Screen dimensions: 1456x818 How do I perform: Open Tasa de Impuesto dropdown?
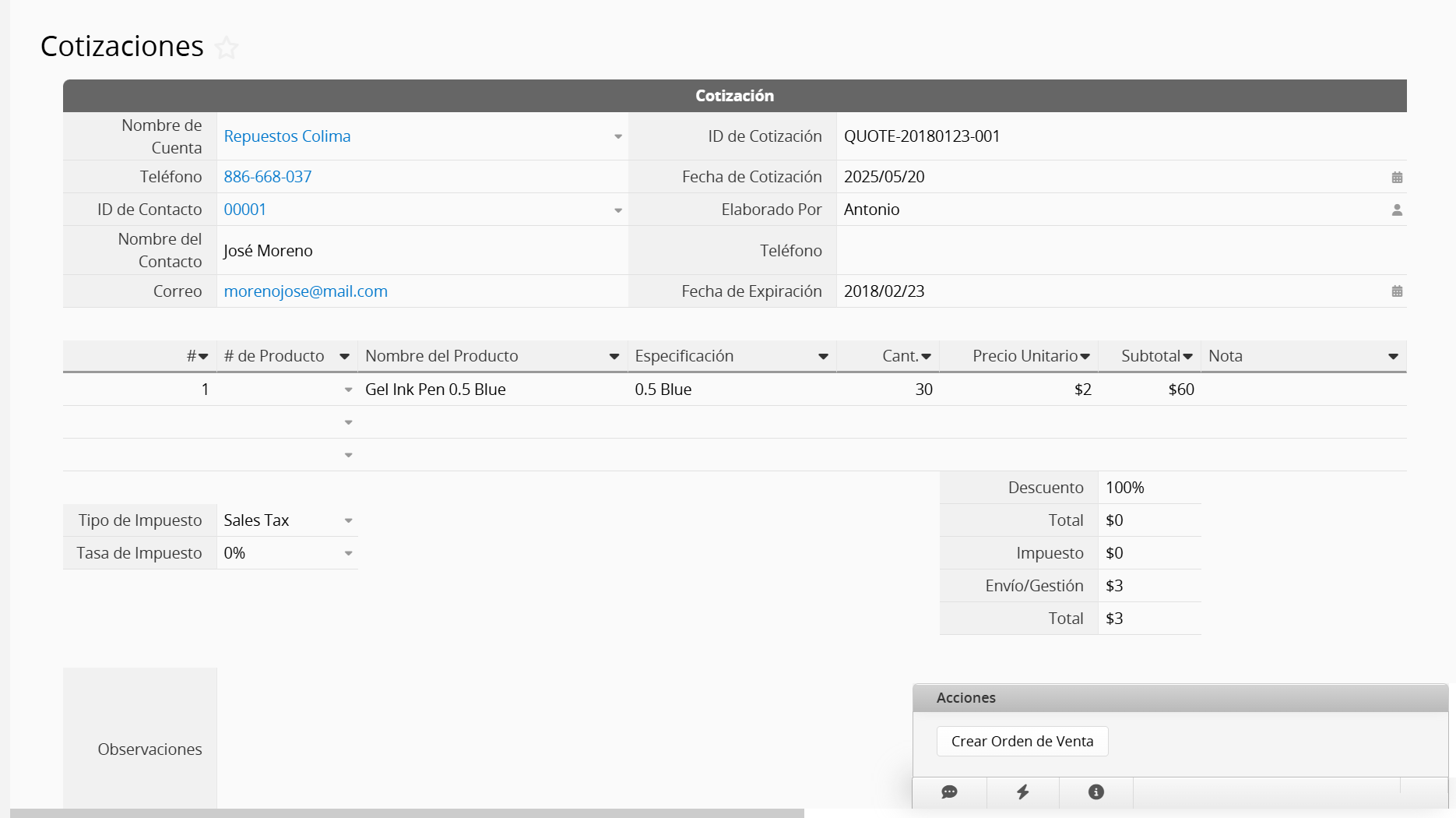coord(348,554)
